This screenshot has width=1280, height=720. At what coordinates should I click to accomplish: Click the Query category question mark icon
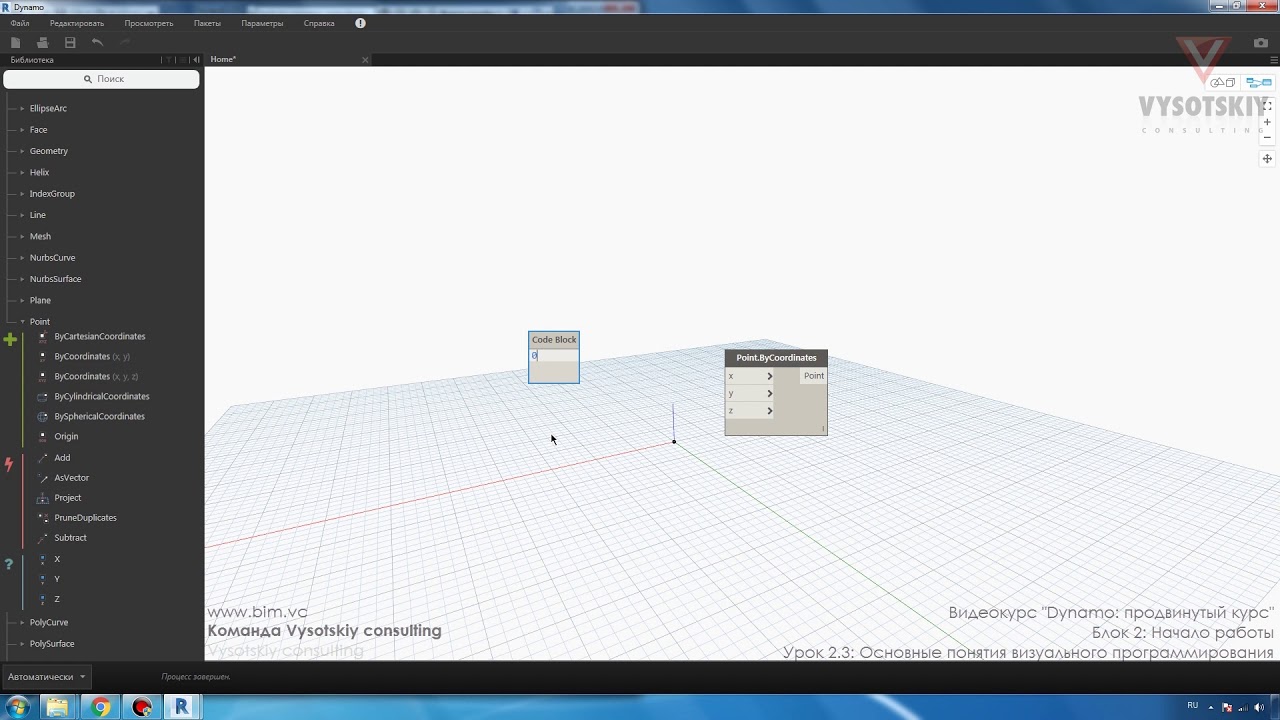(9, 565)
